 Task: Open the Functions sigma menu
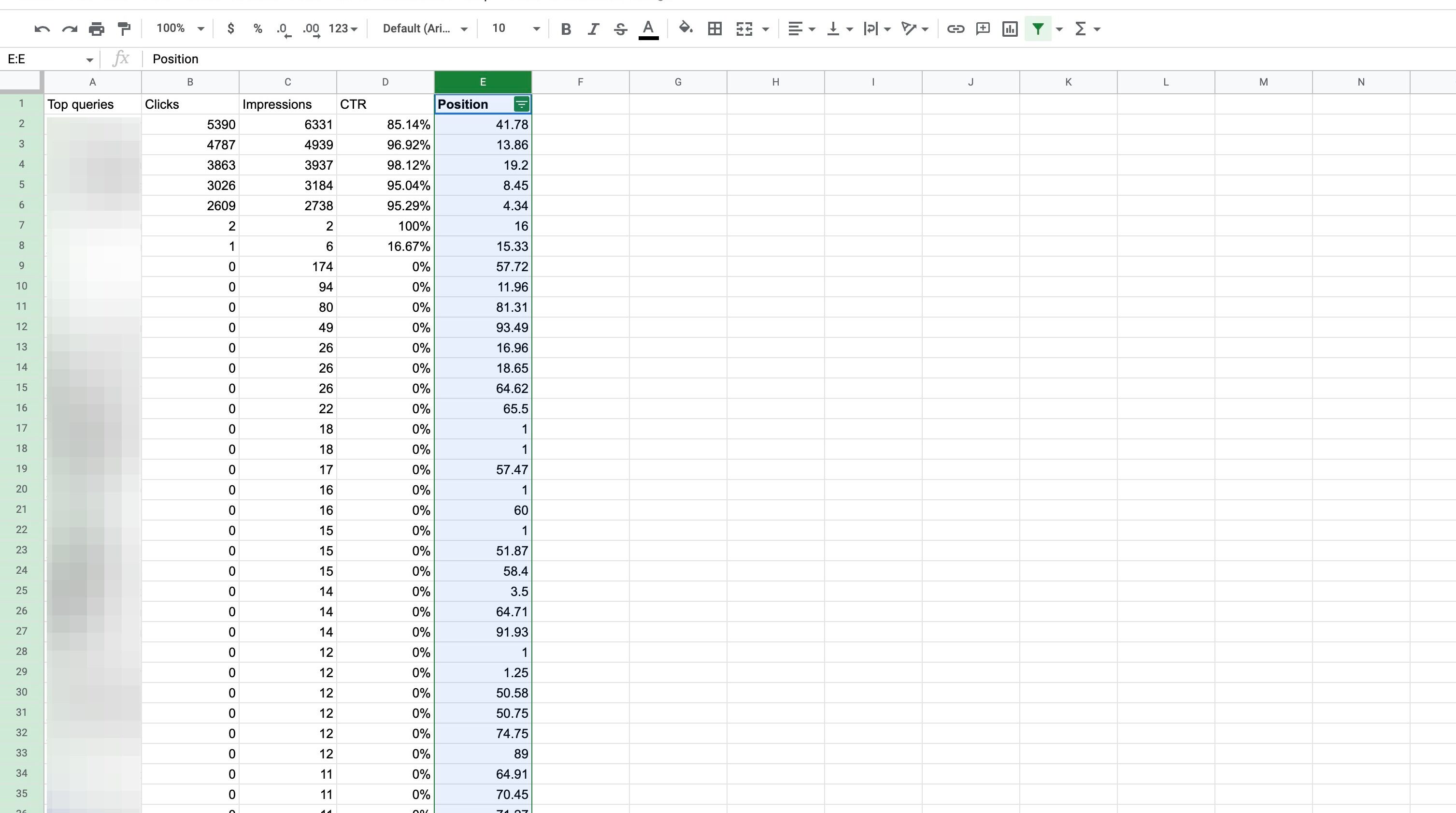click(x=1086, y=29)
